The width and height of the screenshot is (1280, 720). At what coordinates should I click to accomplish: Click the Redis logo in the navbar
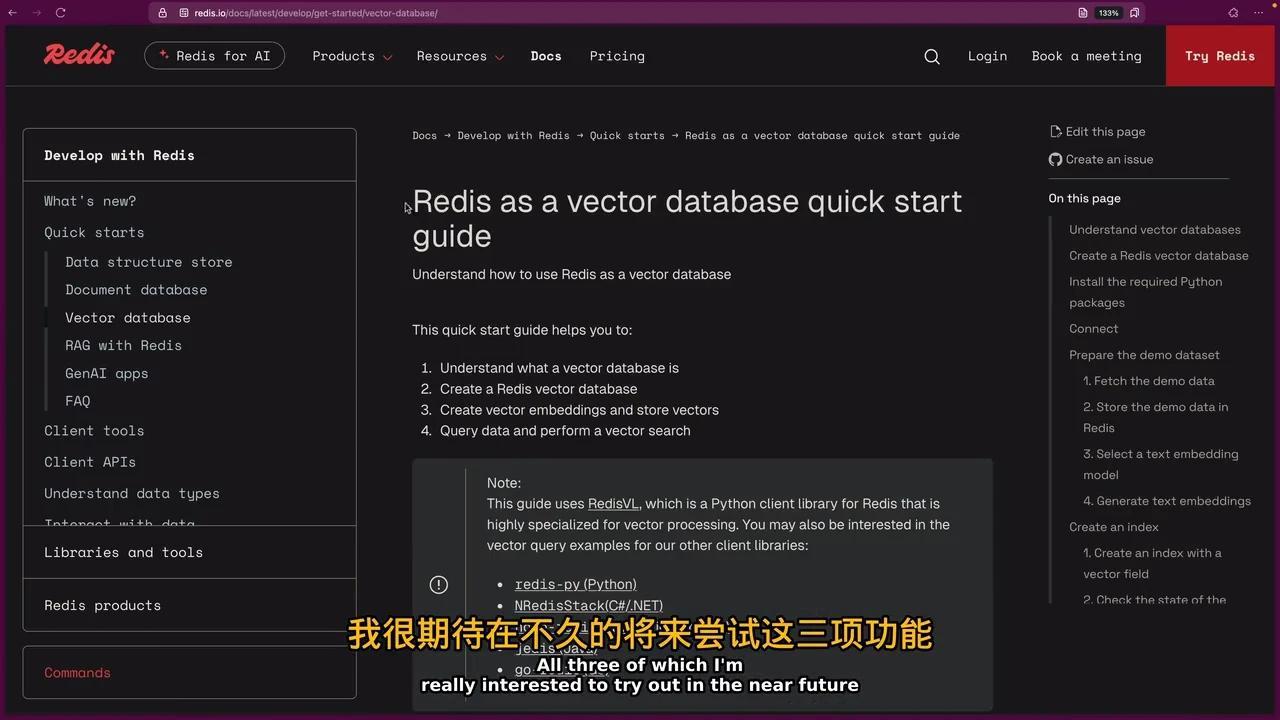coord(78,54)
